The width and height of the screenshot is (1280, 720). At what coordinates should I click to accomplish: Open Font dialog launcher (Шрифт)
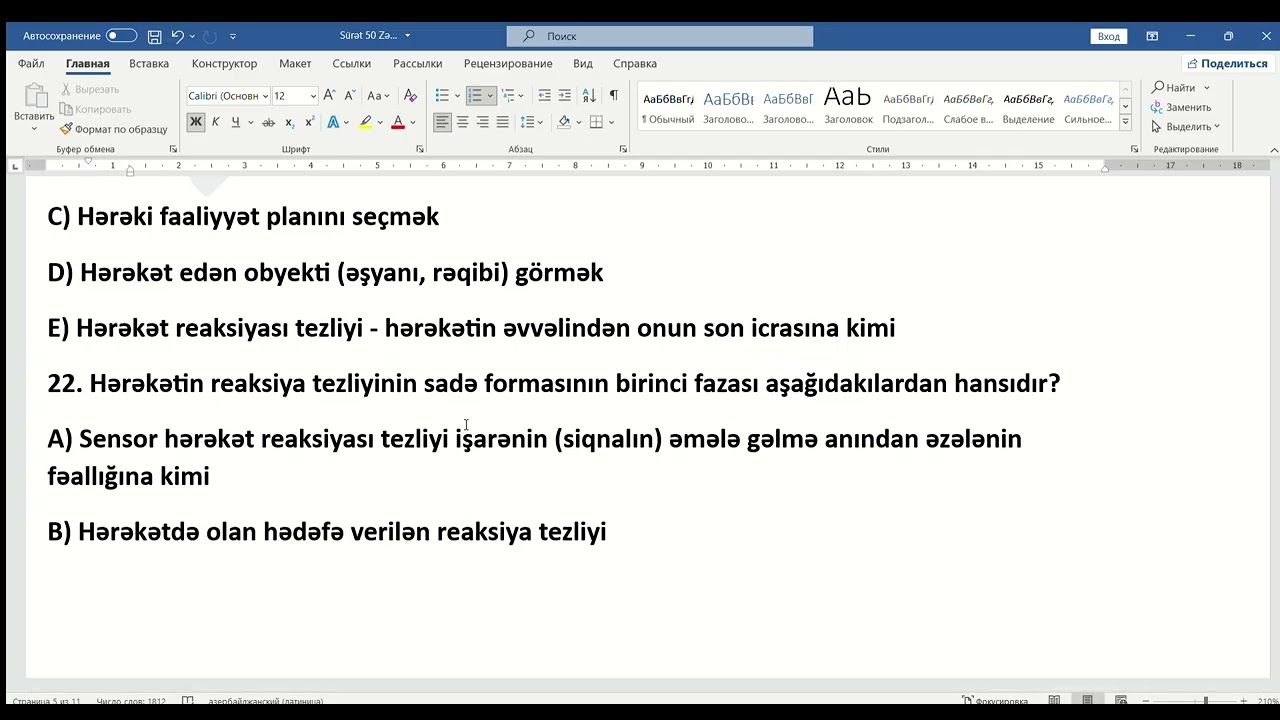(420, 149)
